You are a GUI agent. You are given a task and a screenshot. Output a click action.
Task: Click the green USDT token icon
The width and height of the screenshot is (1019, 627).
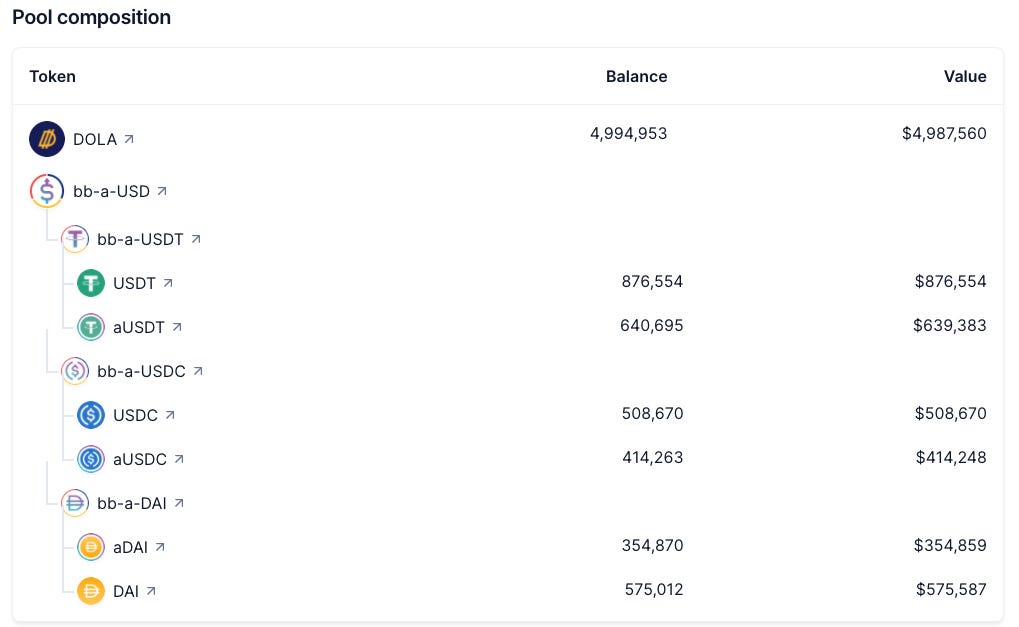point(91,283)
